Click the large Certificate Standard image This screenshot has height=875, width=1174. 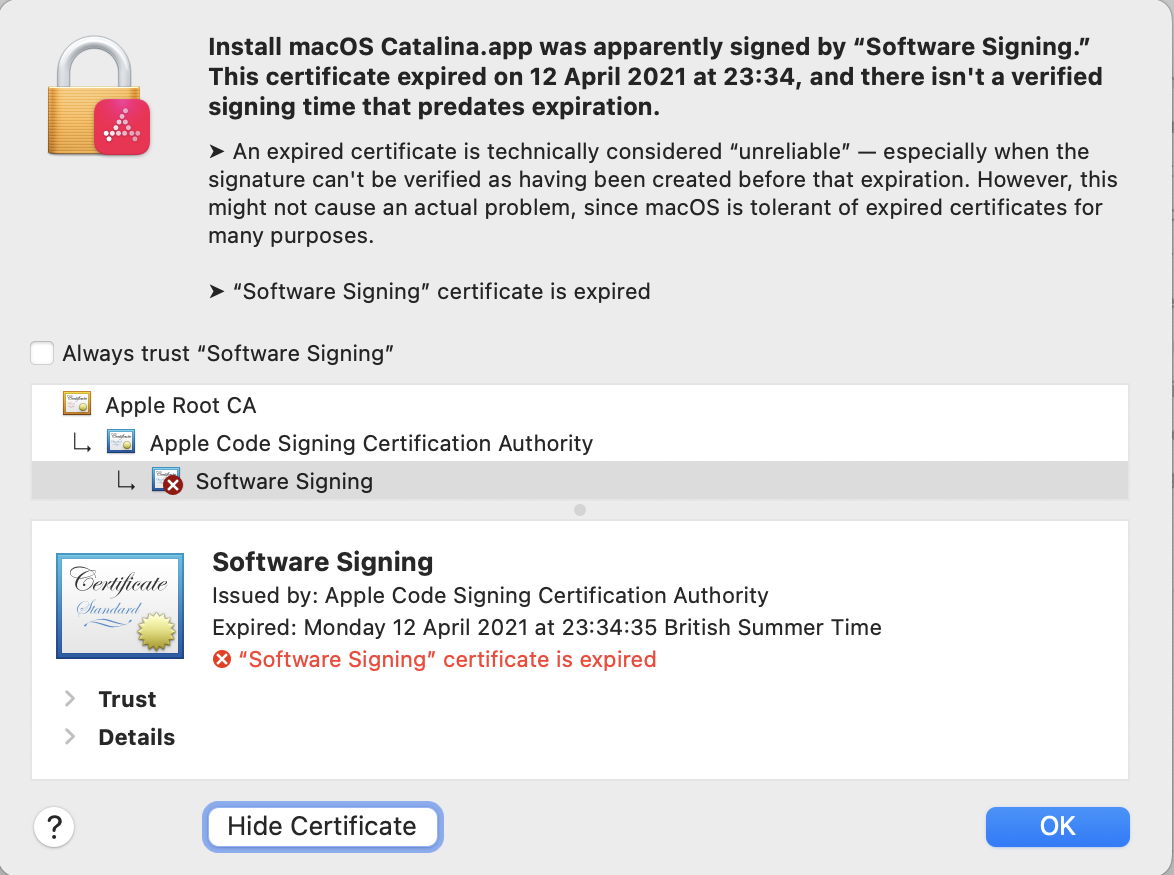(120, 605)
